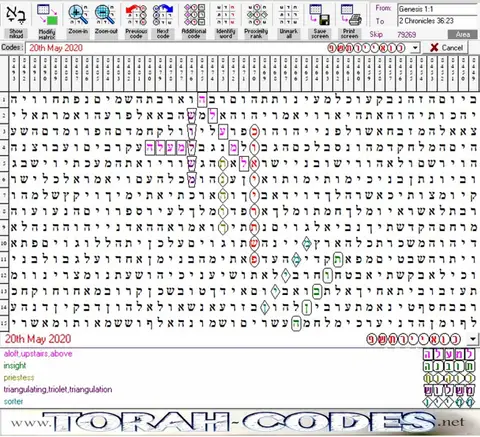Click the To field 2 Chronicles 36:23
Image resolution: width=480 pixels, height=437 pixels.
click(x=438, y=21)
